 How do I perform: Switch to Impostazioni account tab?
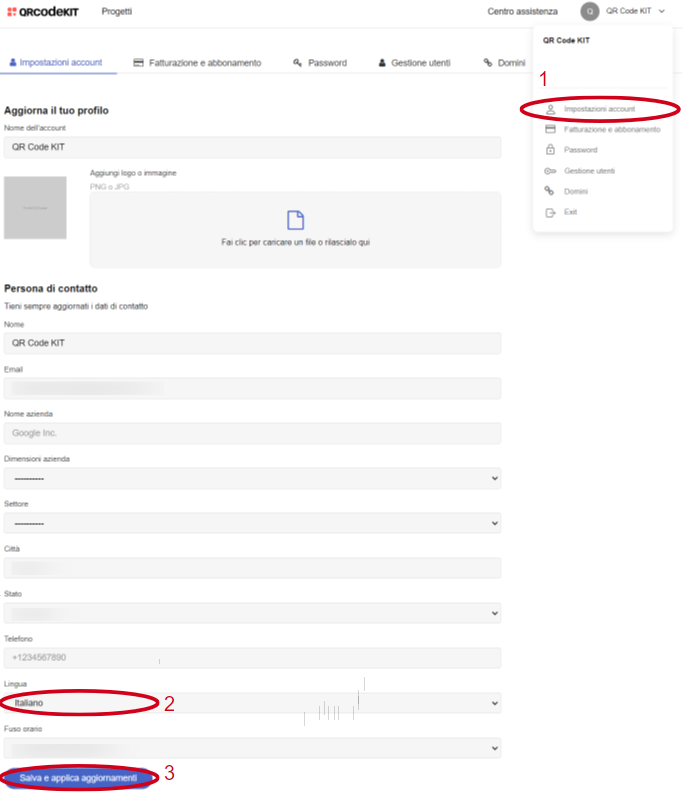coord(56,62)
